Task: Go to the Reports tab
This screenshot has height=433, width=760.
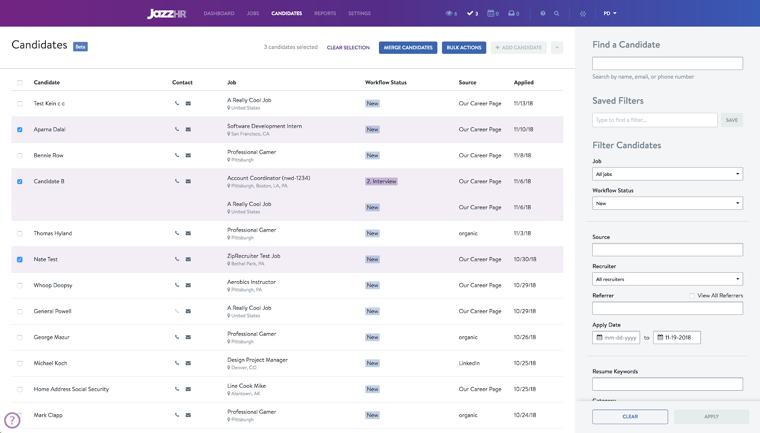Action: pyautogui.click(x=325, y=14)
